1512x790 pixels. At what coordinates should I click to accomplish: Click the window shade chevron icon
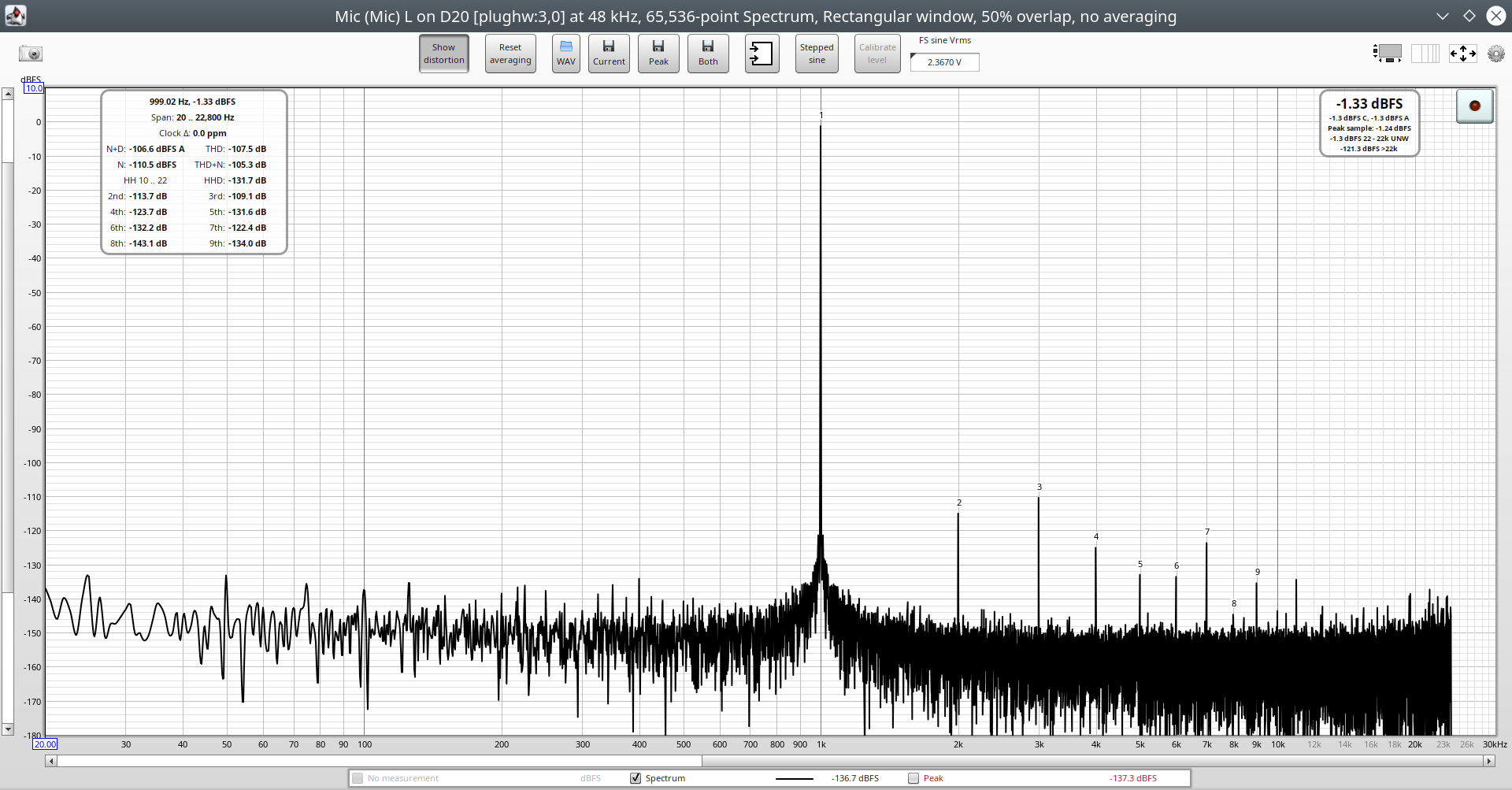pos(1442,16)
